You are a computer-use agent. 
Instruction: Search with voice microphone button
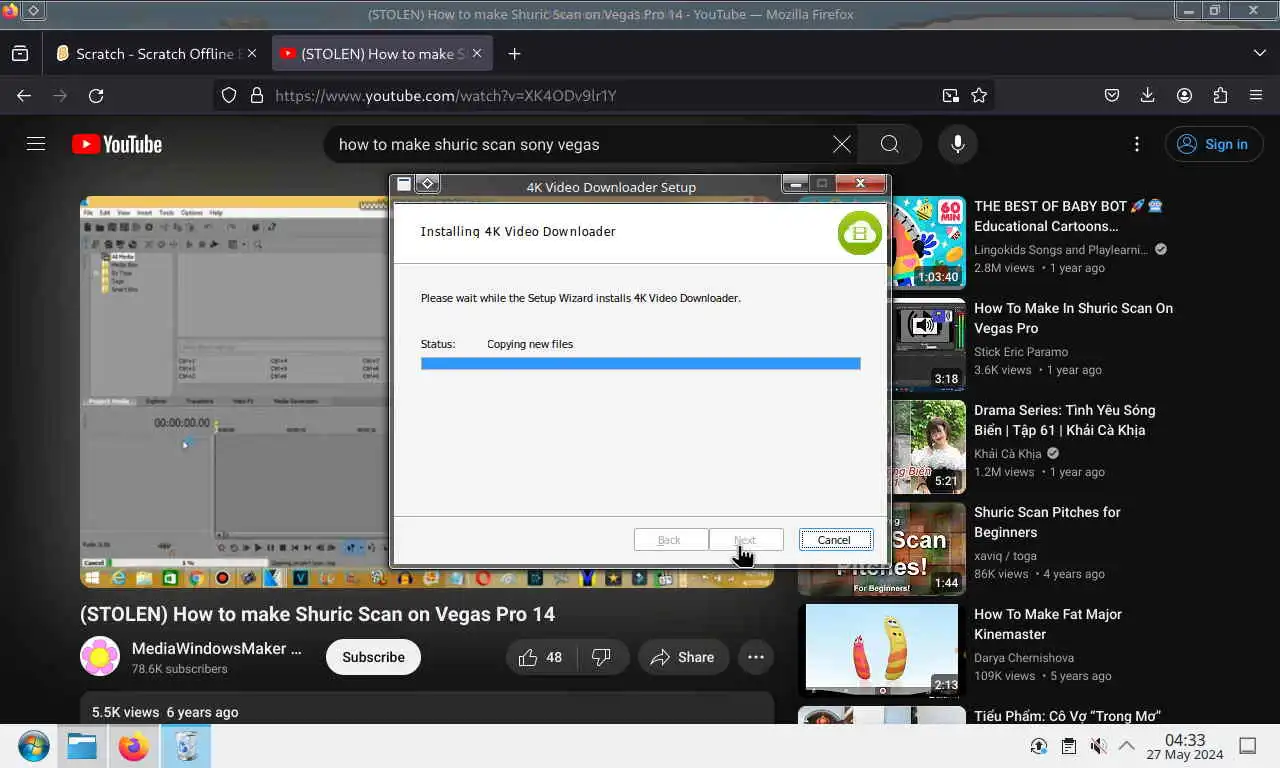[x=958, y=145]
